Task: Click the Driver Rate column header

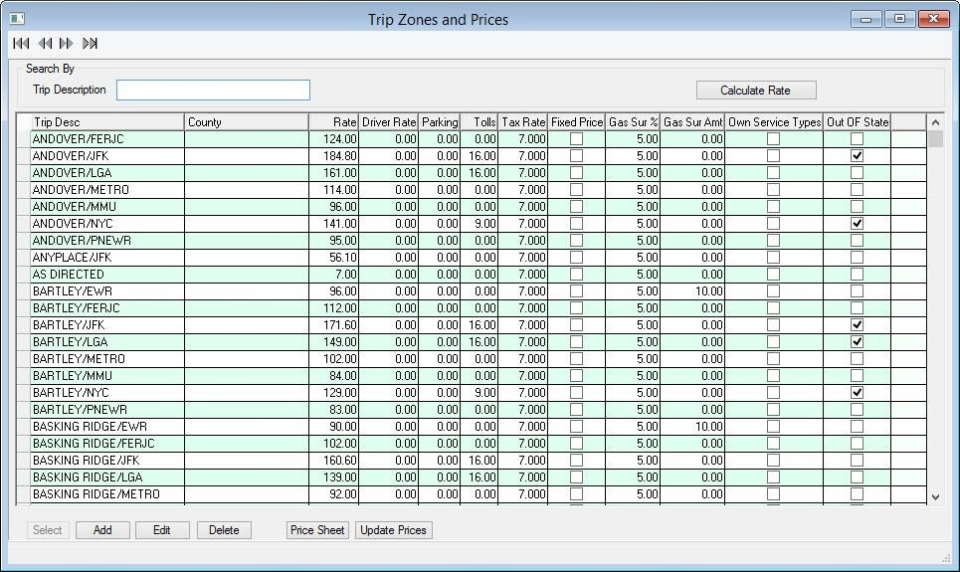Action: (388, 122)
